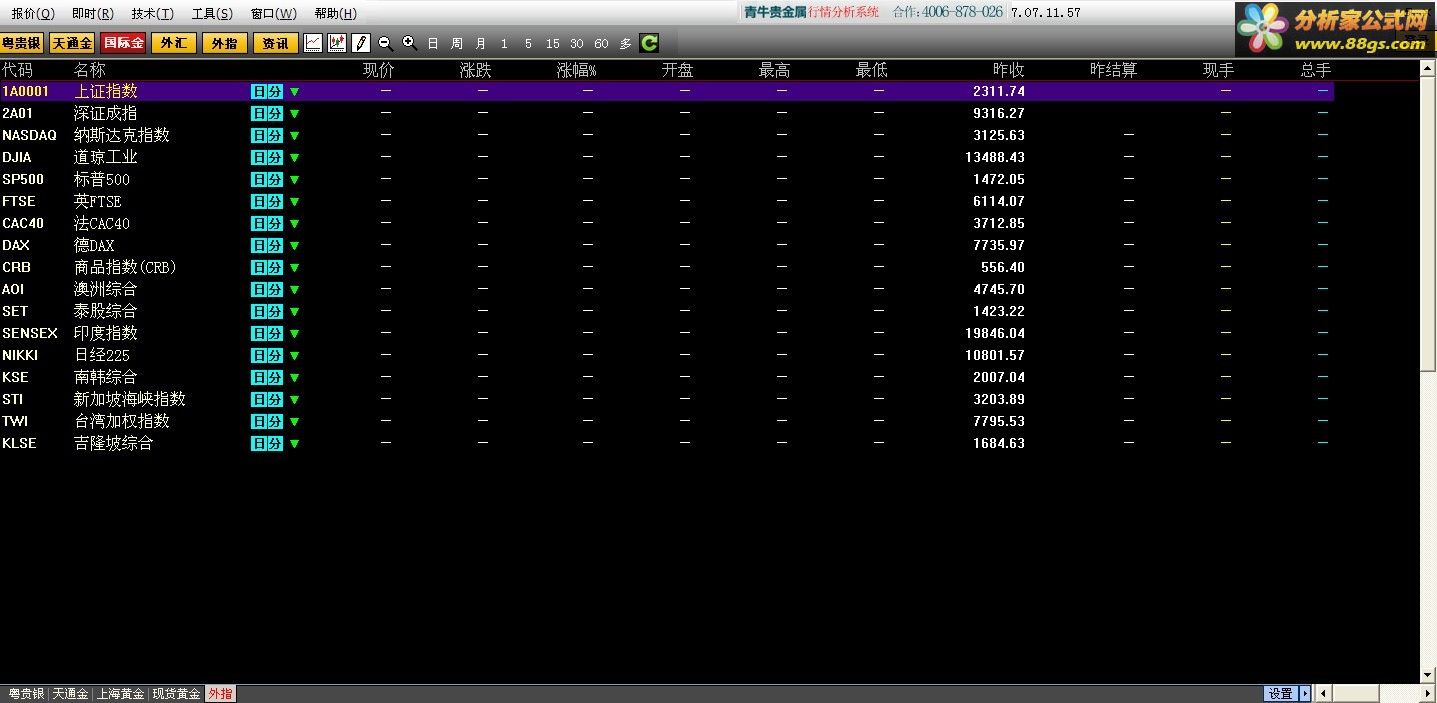Screen dimensions: 1437x703
Task: Click 日分 button in 印度指数 row
Action: pyautogui.click(x=267, y=333)
